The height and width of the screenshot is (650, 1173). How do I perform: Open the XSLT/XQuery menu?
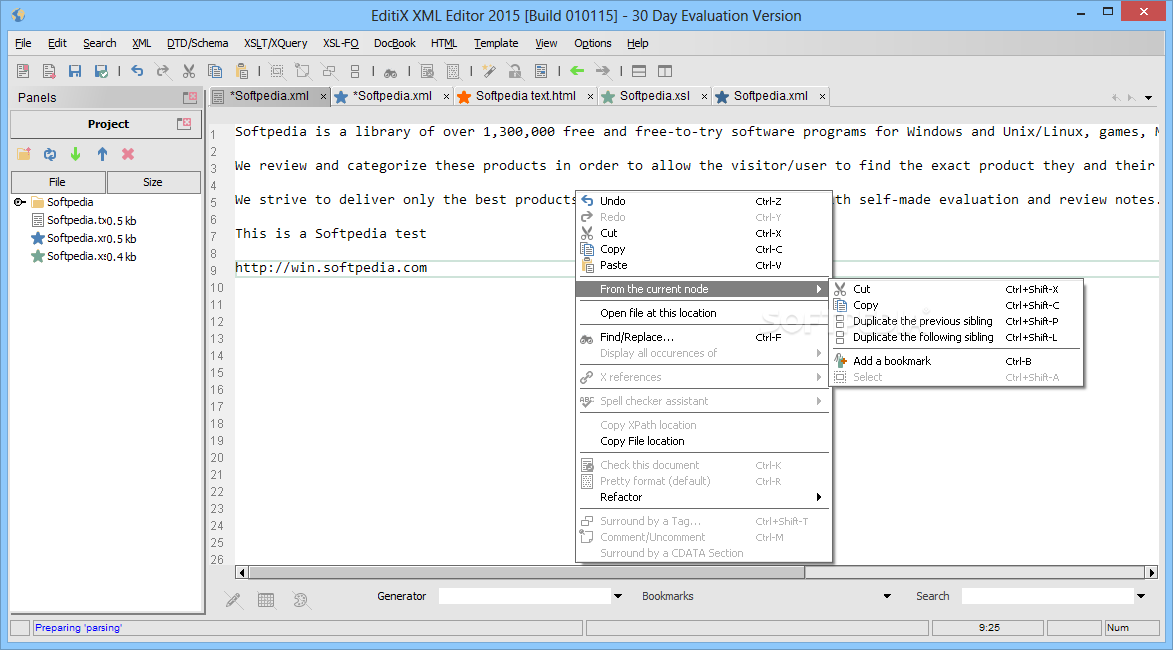(x=275, y=43)
